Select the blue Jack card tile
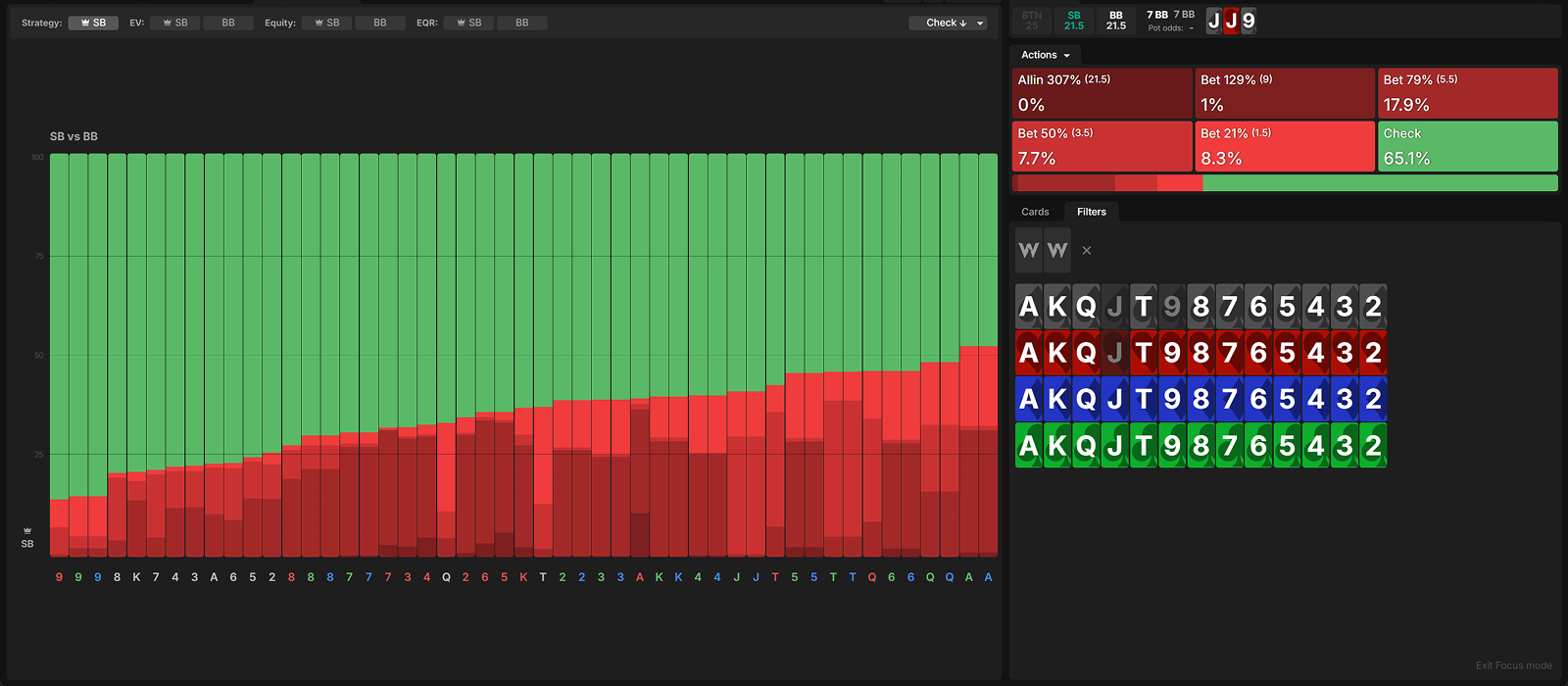 [1114, 399]
